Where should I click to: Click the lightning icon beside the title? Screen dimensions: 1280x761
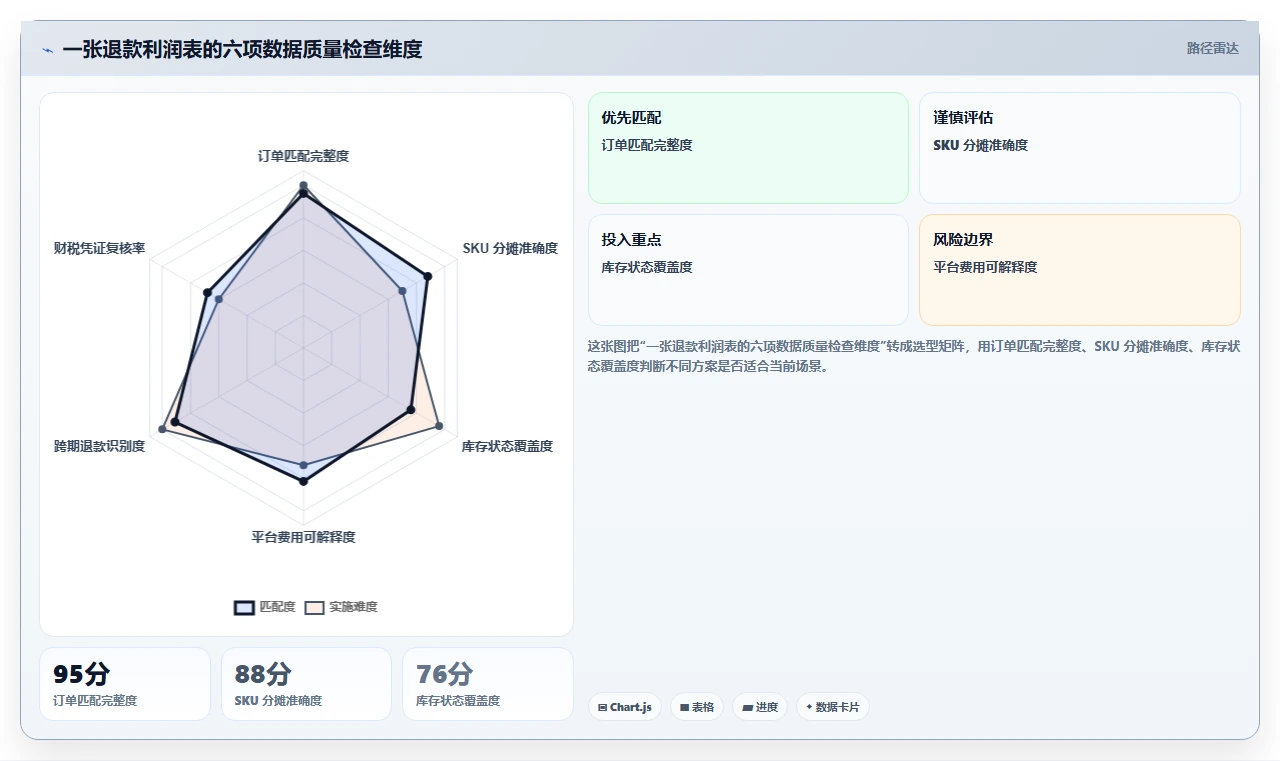(47, 50)
